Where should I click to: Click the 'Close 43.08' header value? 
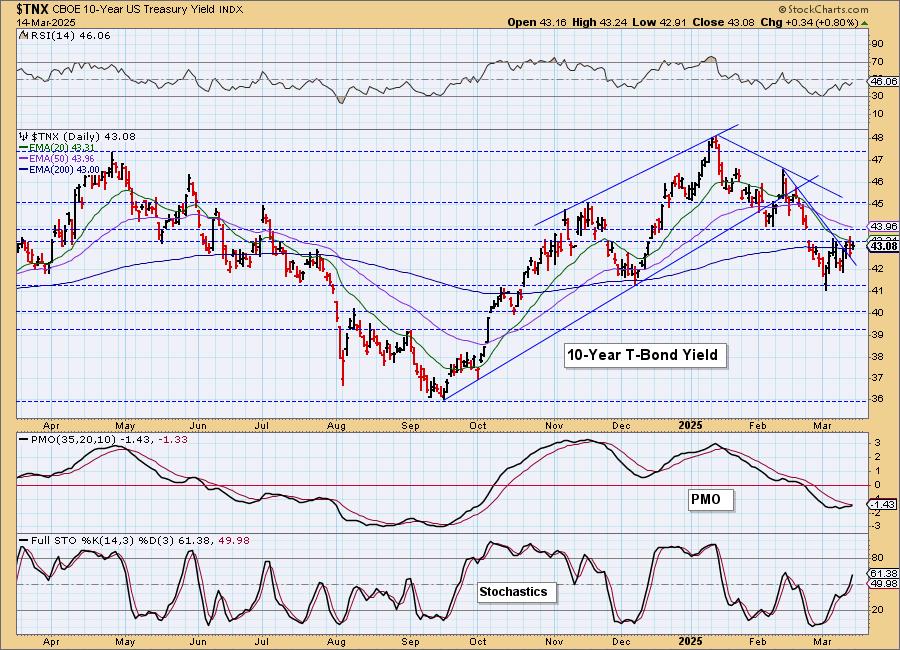(x=724, y=22)
